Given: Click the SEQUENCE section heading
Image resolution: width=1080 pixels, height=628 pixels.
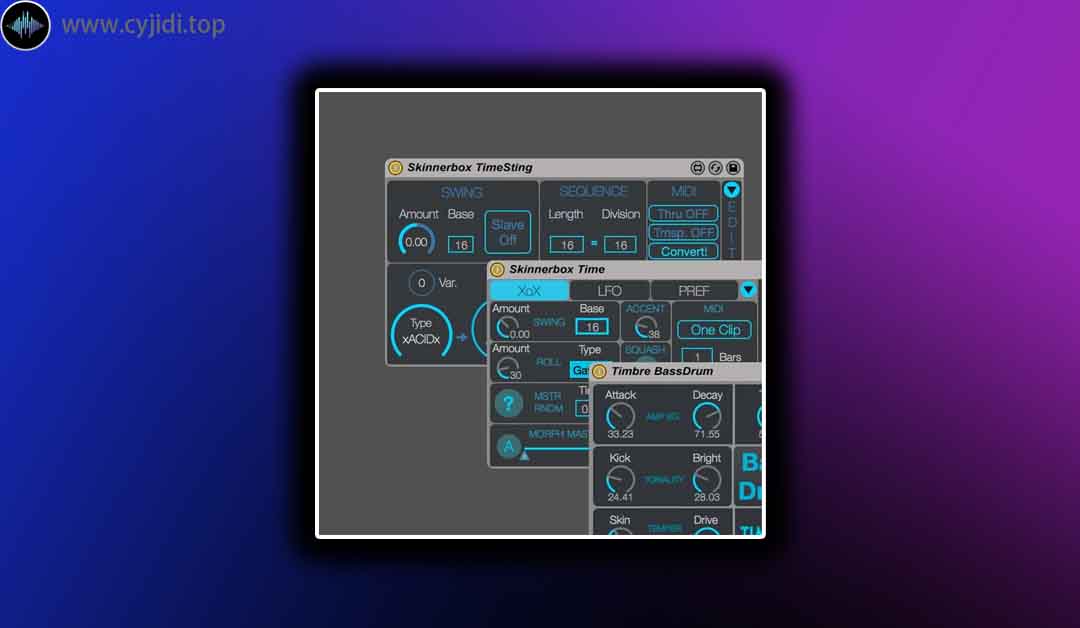Looking at the screenshot, I should 593,191.
